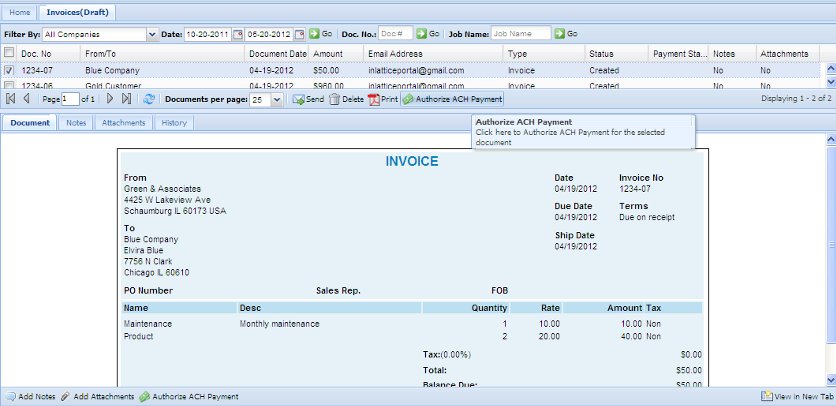
Task: Click the Print PDF icon
Action: coord(375,100)
